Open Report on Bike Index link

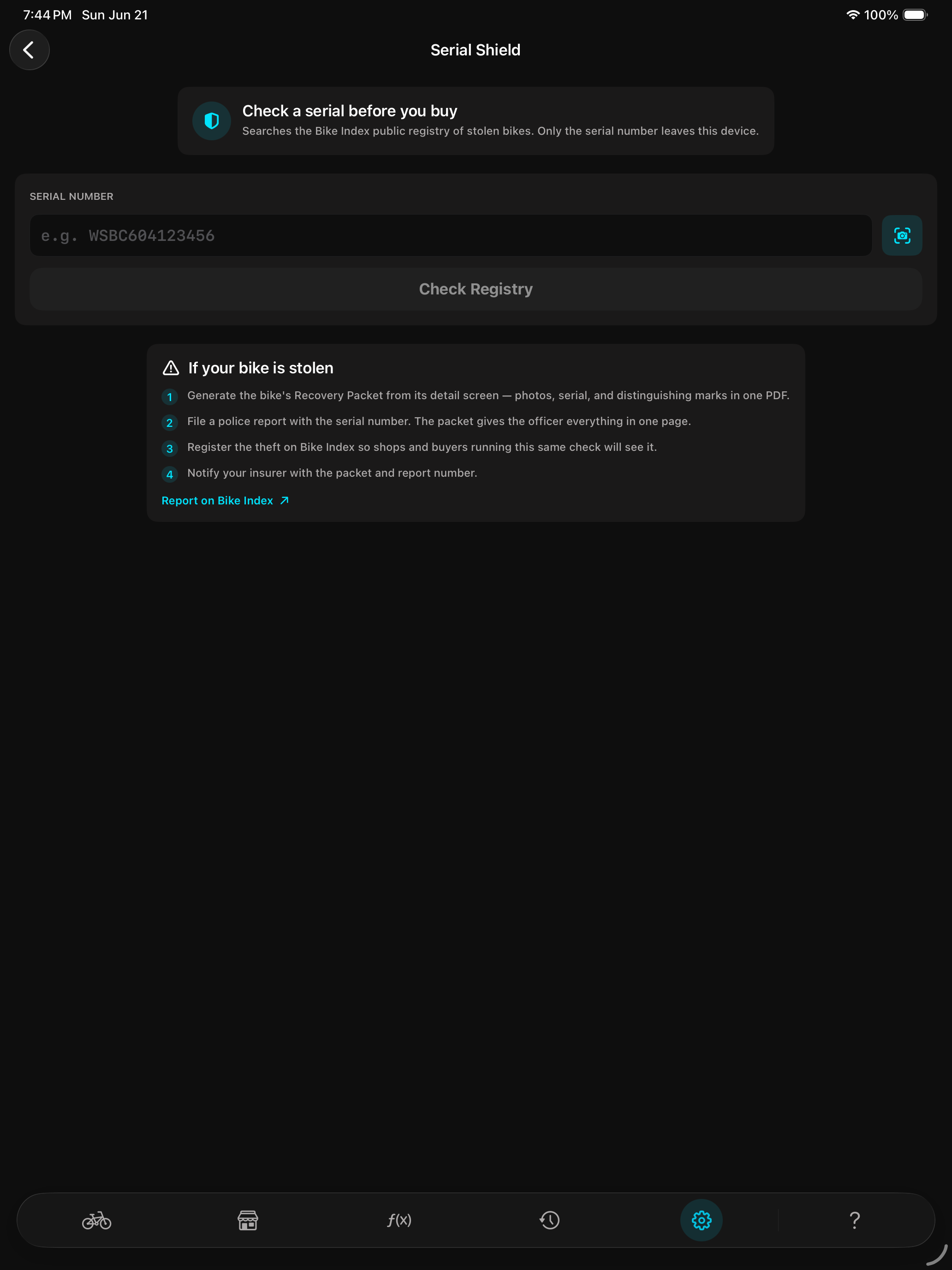pos(225,501)
